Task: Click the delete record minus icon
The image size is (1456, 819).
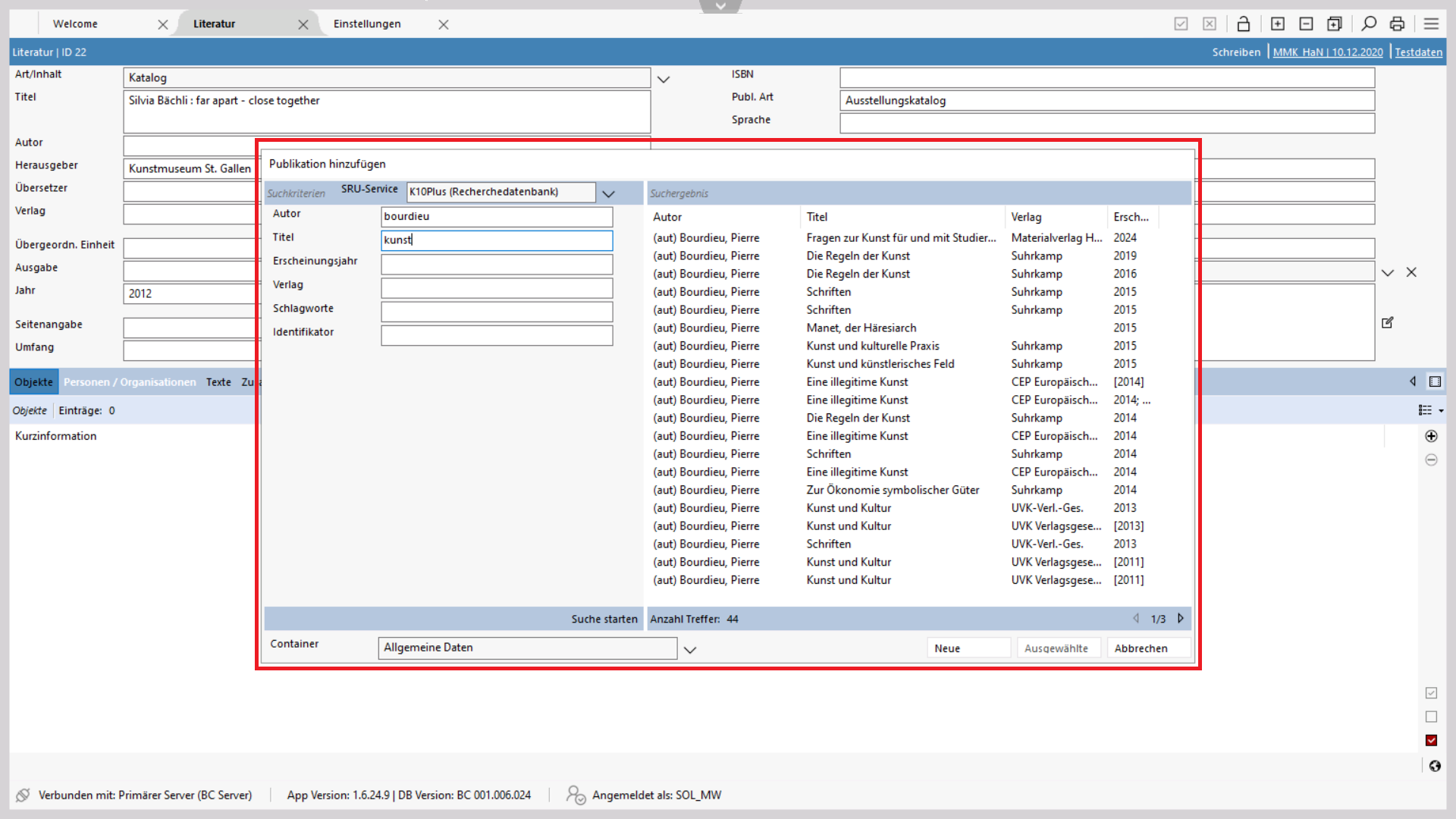Action: coord(1306,24)
